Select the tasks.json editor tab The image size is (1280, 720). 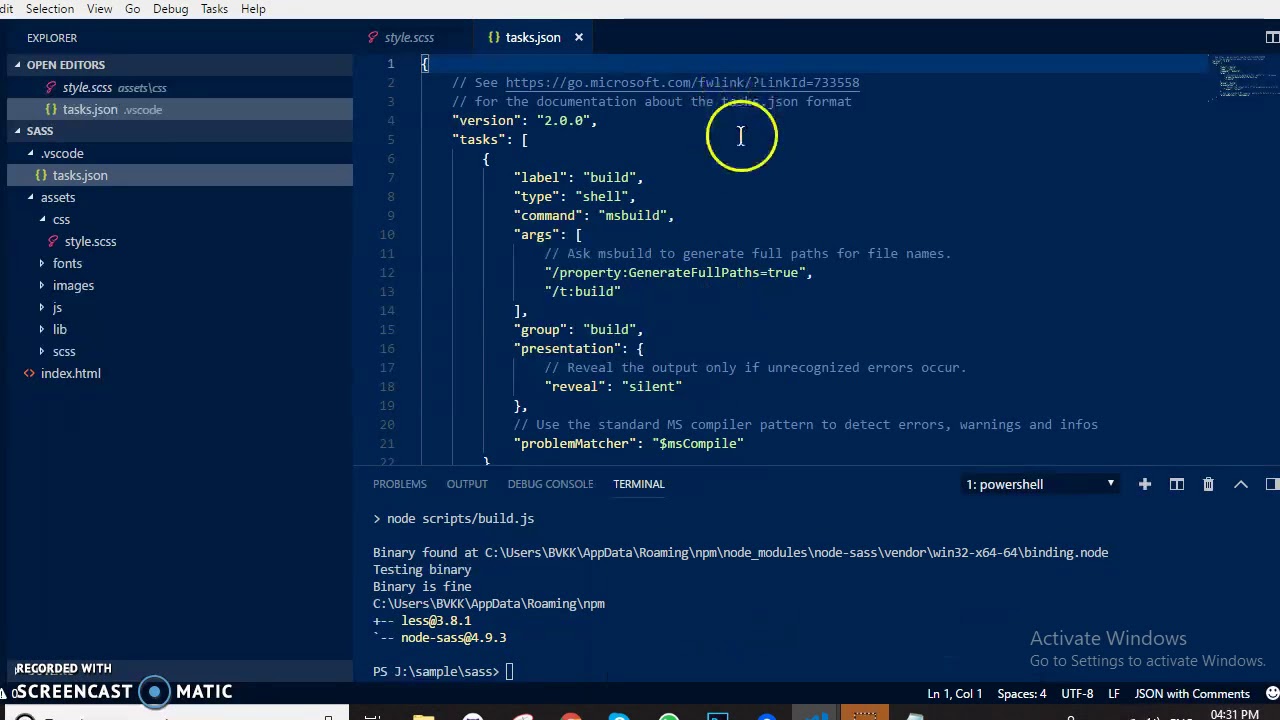pos(533,37)
